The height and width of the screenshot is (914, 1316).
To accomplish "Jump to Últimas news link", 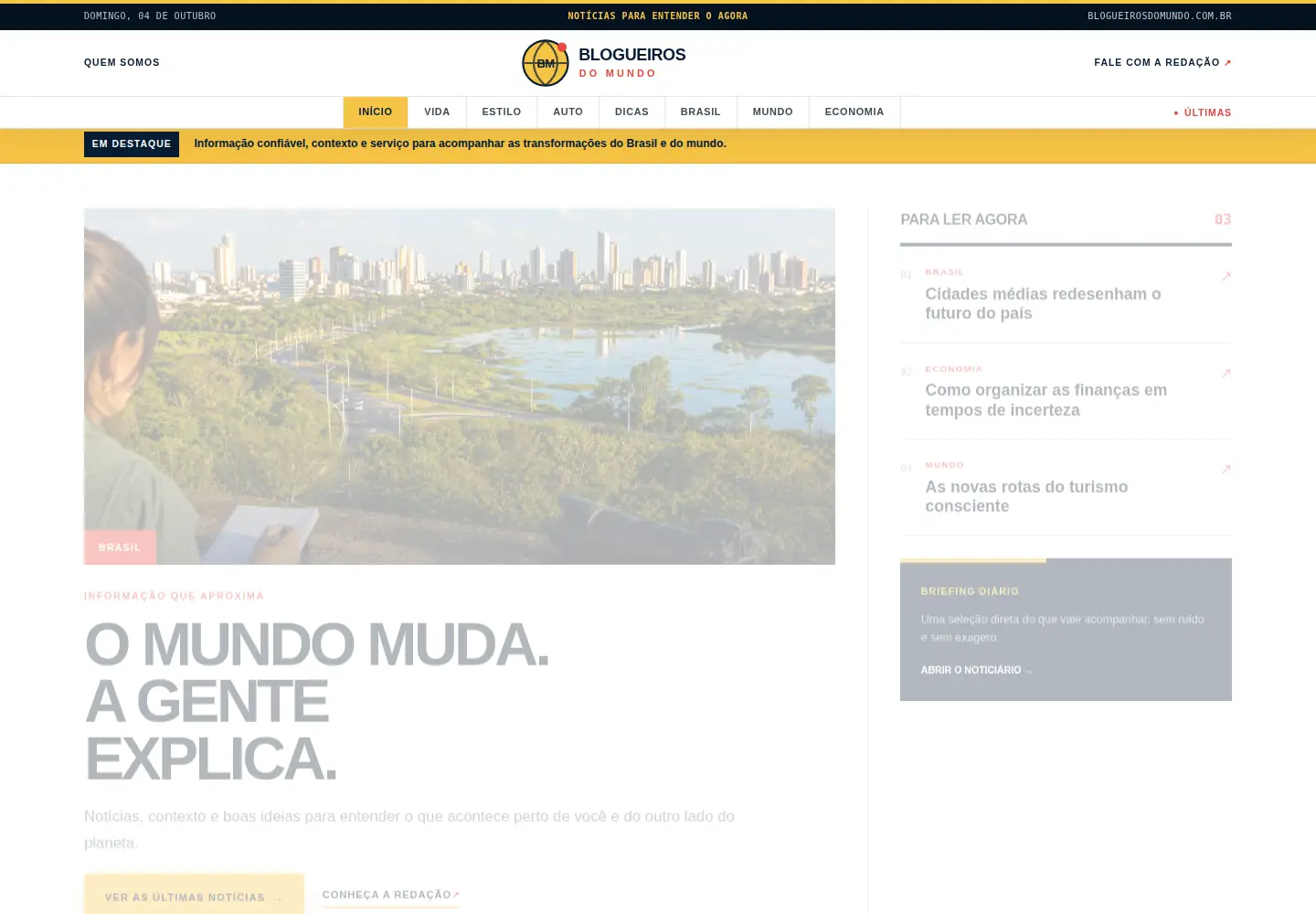I will point(1203,113).
